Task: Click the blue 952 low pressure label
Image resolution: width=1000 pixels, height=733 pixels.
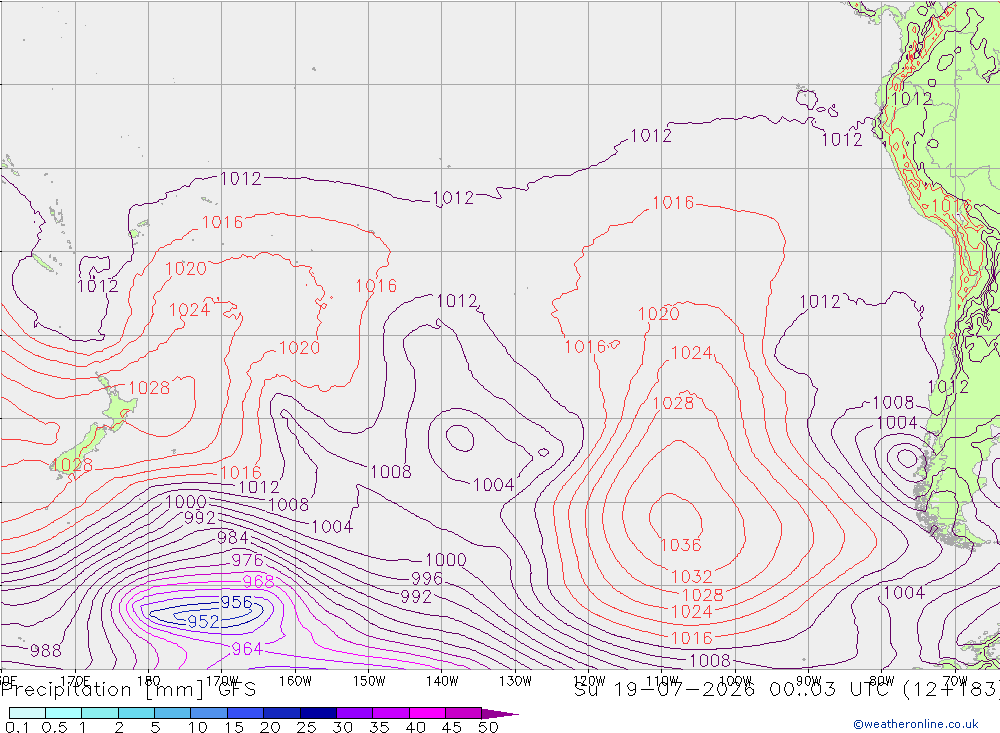Action: [203, 621]
